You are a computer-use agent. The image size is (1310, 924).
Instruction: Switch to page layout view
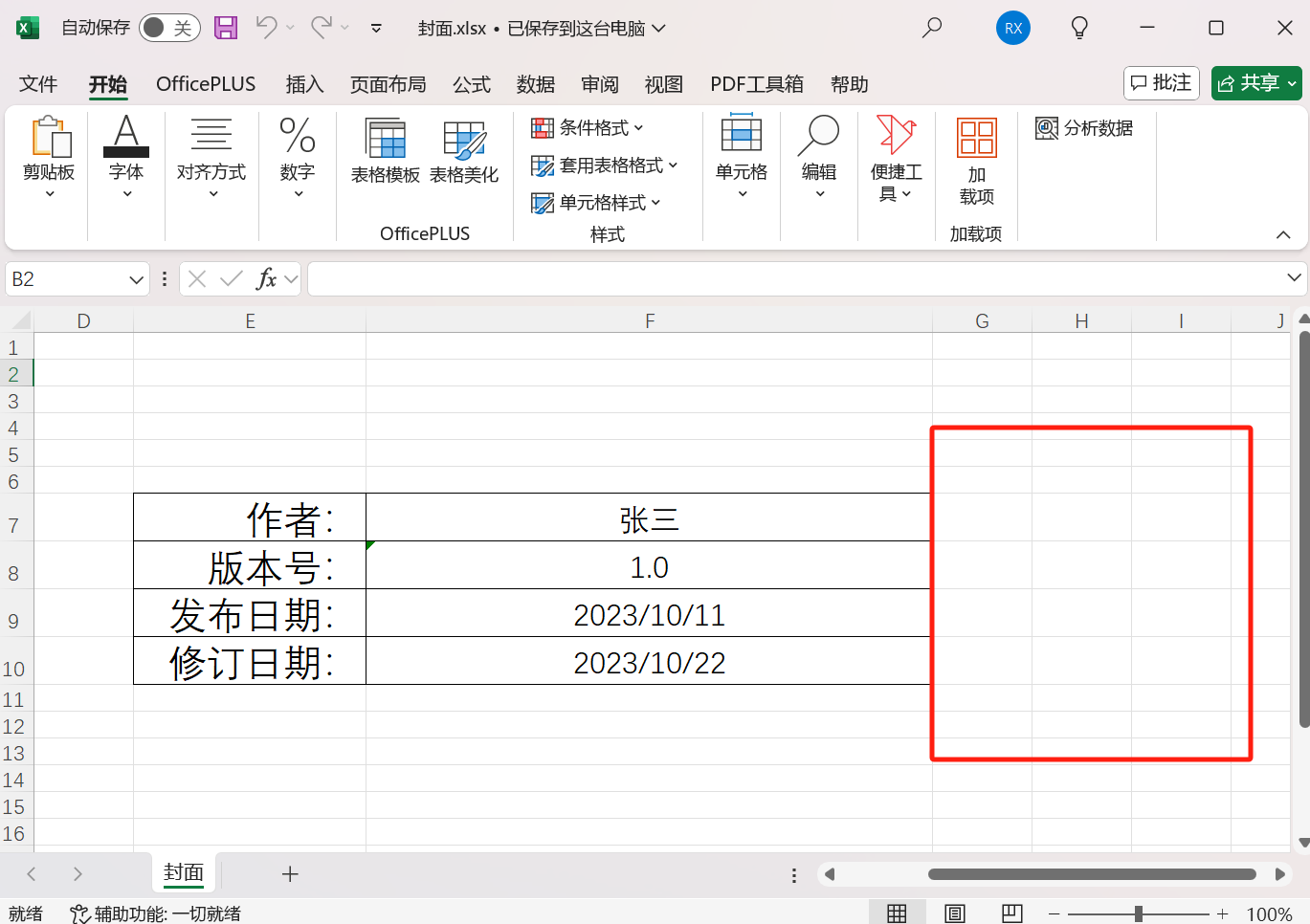pyautogui.click(x=954, y=913)
